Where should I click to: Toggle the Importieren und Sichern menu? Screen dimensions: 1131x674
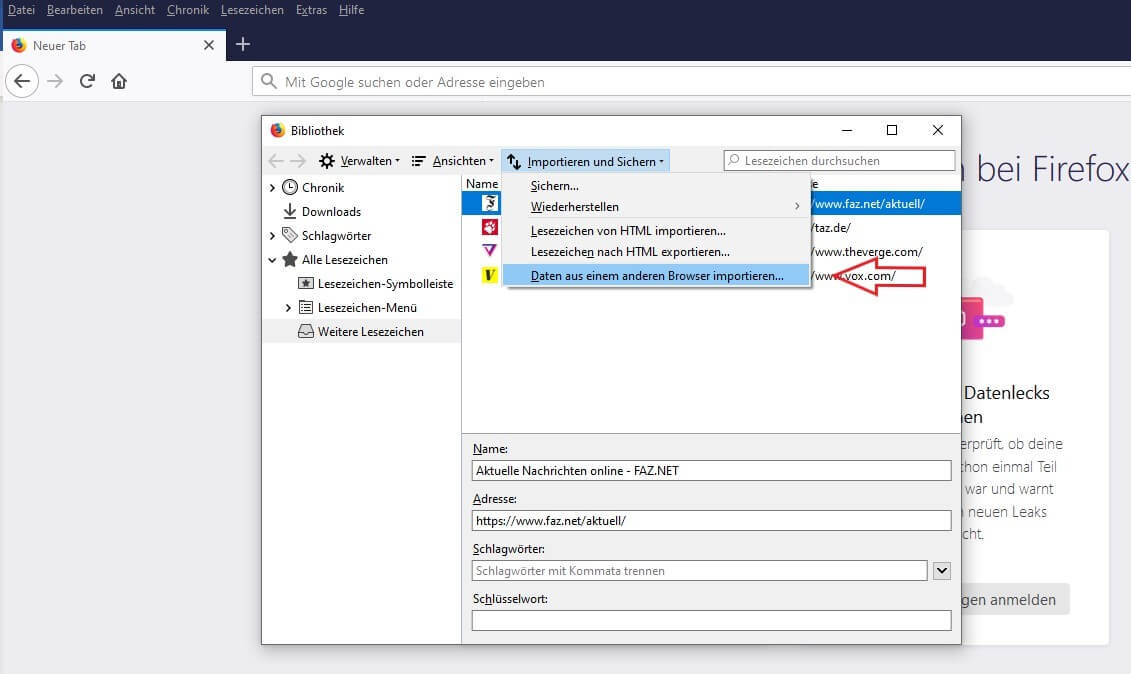[x=585, y=161]
